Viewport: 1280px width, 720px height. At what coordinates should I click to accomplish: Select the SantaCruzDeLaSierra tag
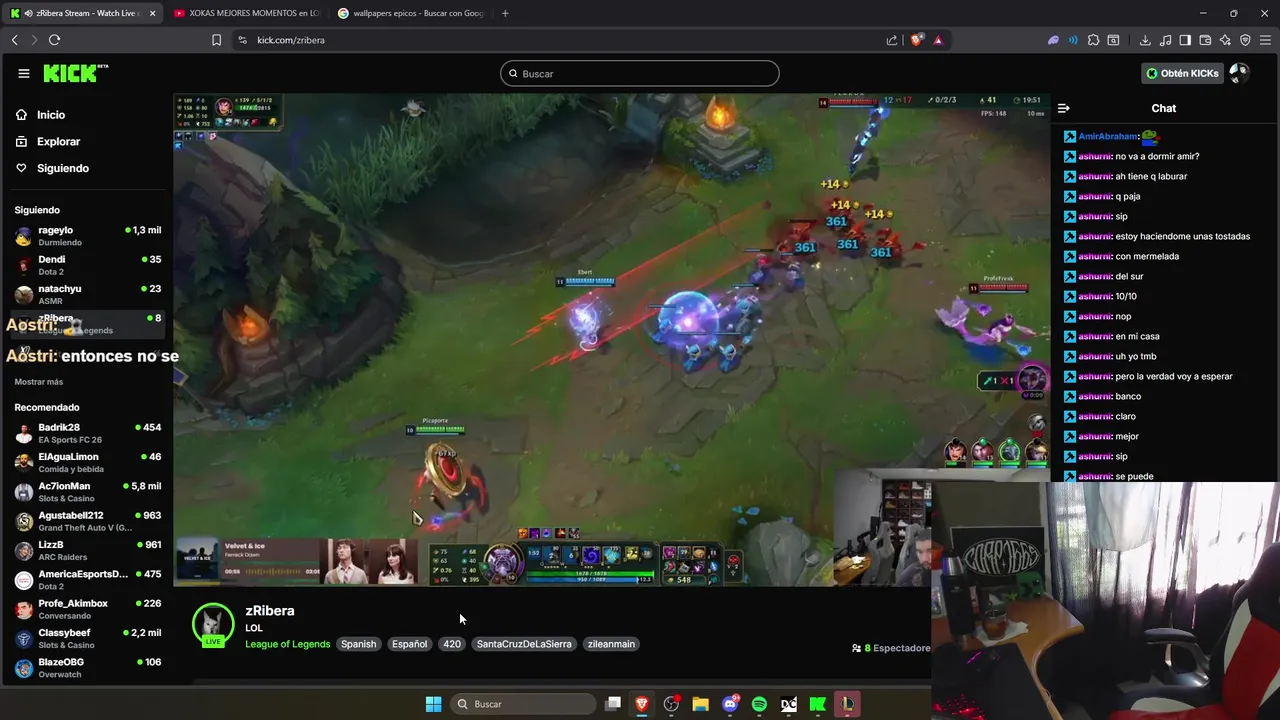[524, 644]
